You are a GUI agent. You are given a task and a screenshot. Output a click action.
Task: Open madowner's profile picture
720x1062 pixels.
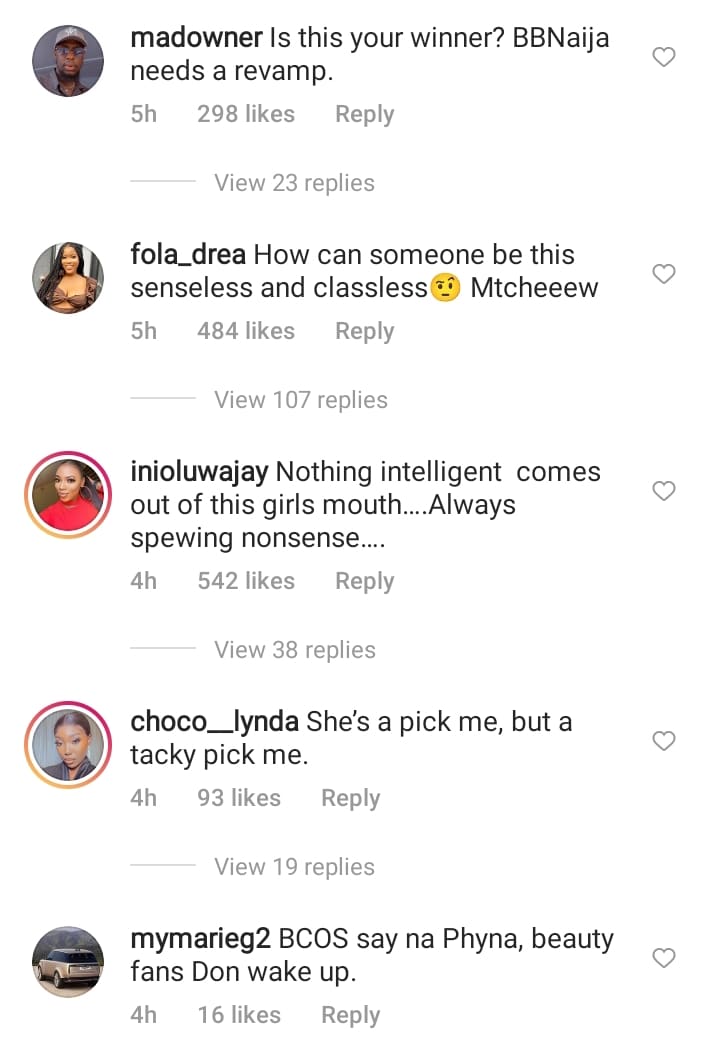pyautogui.click(x=69, y=61)
